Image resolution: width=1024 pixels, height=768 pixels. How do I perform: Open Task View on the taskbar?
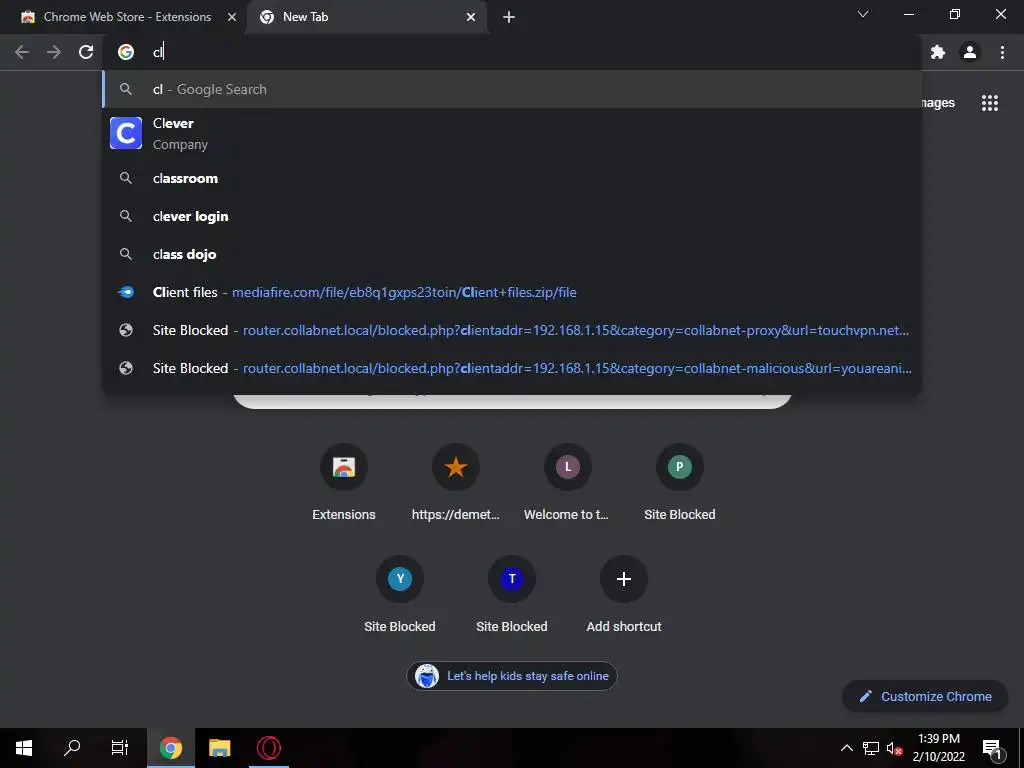pyautogui.click(x=120, y=748)
